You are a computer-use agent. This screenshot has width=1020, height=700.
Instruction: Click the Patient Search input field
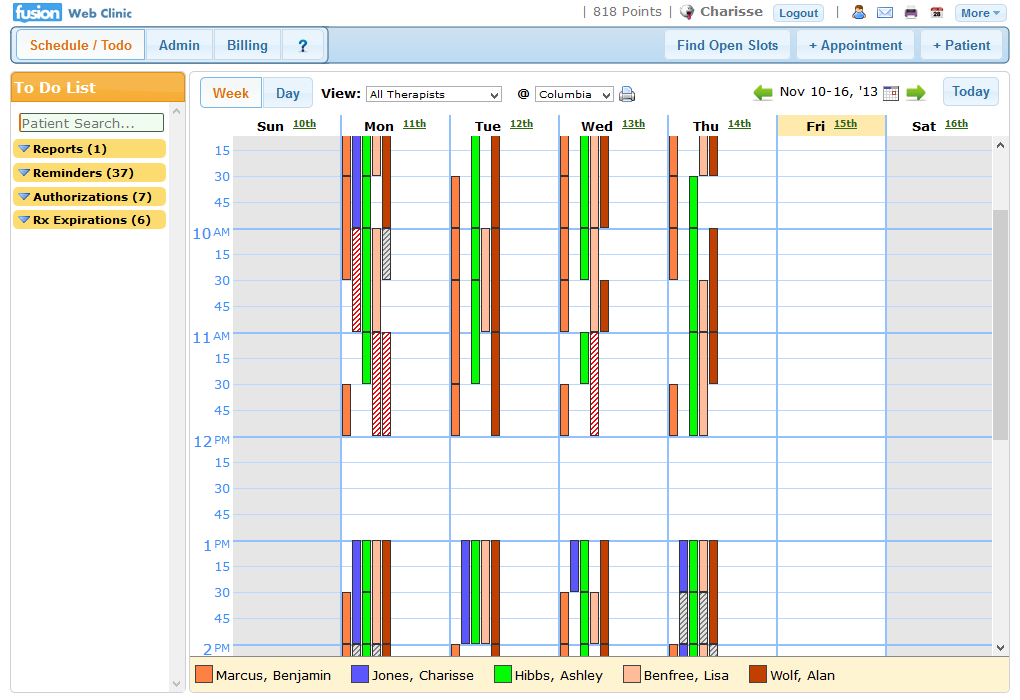91,123
